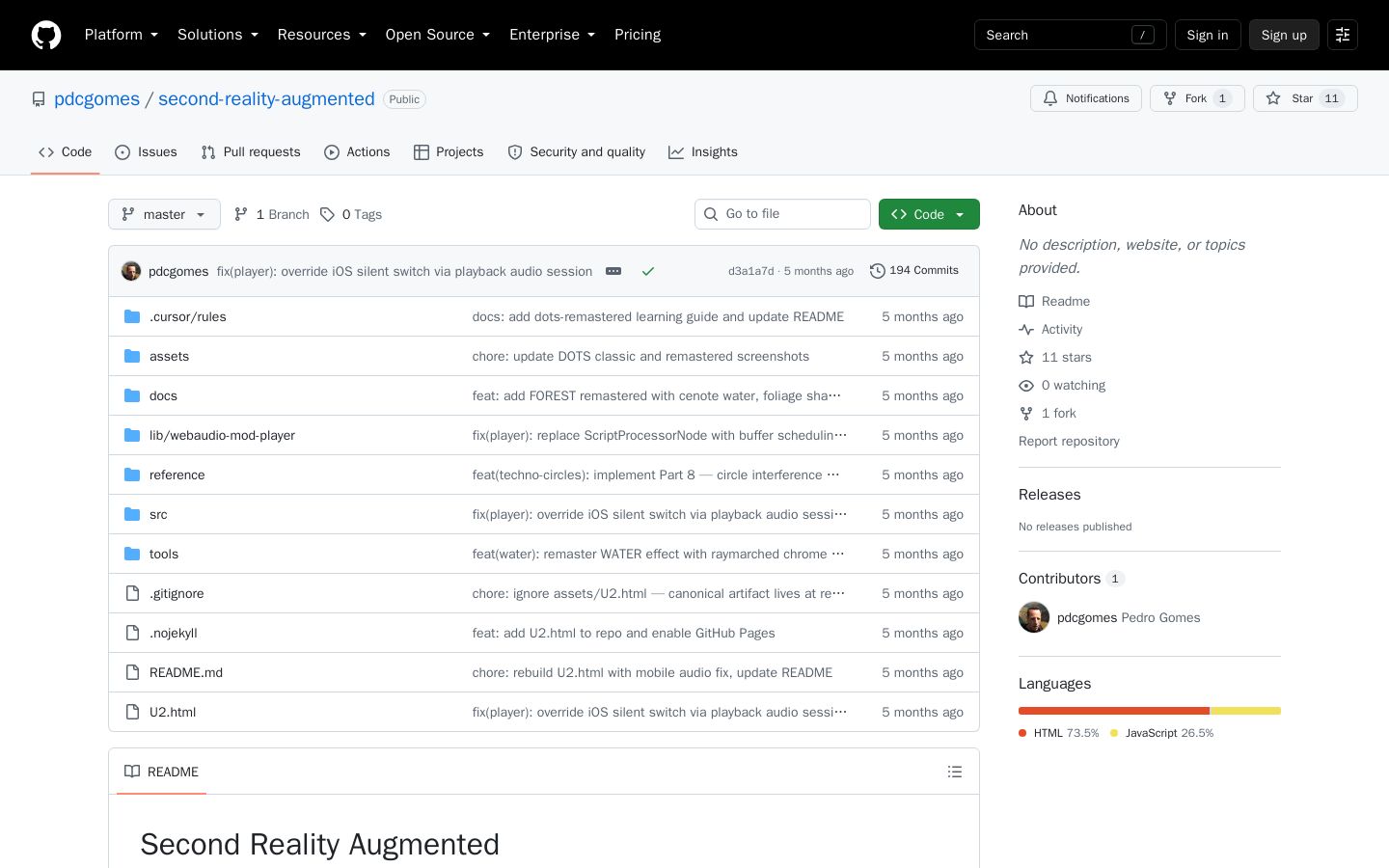Screen dimensions: 1389x868
Task: Expand commit message ellipsis button
Action: click(x=613, y=271)
